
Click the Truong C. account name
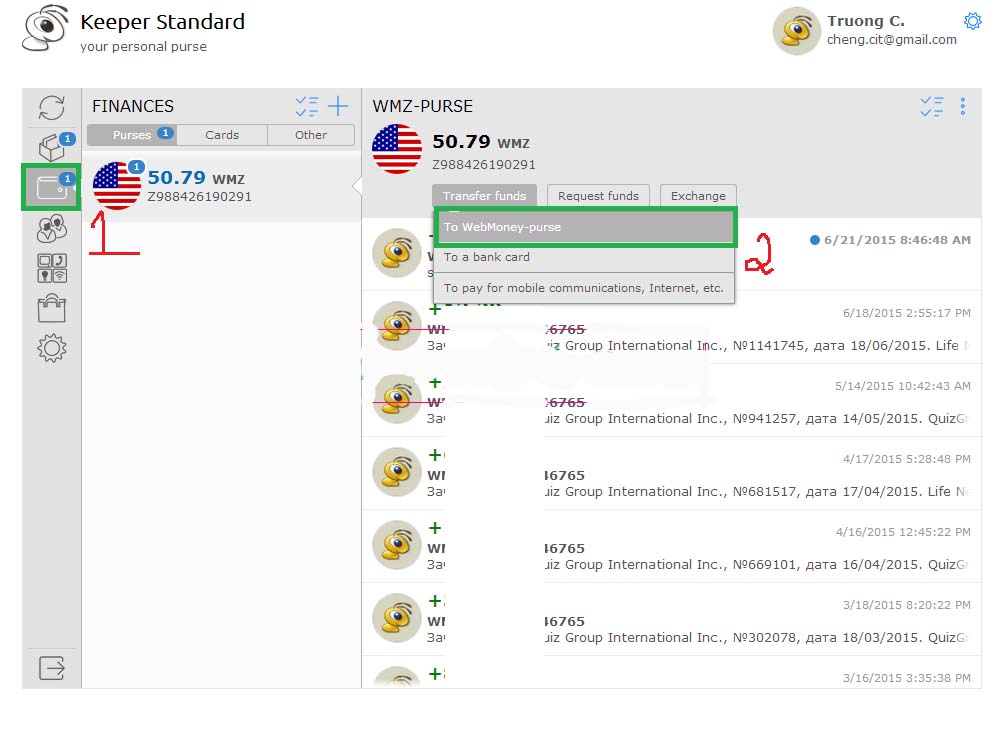point(866,21)
